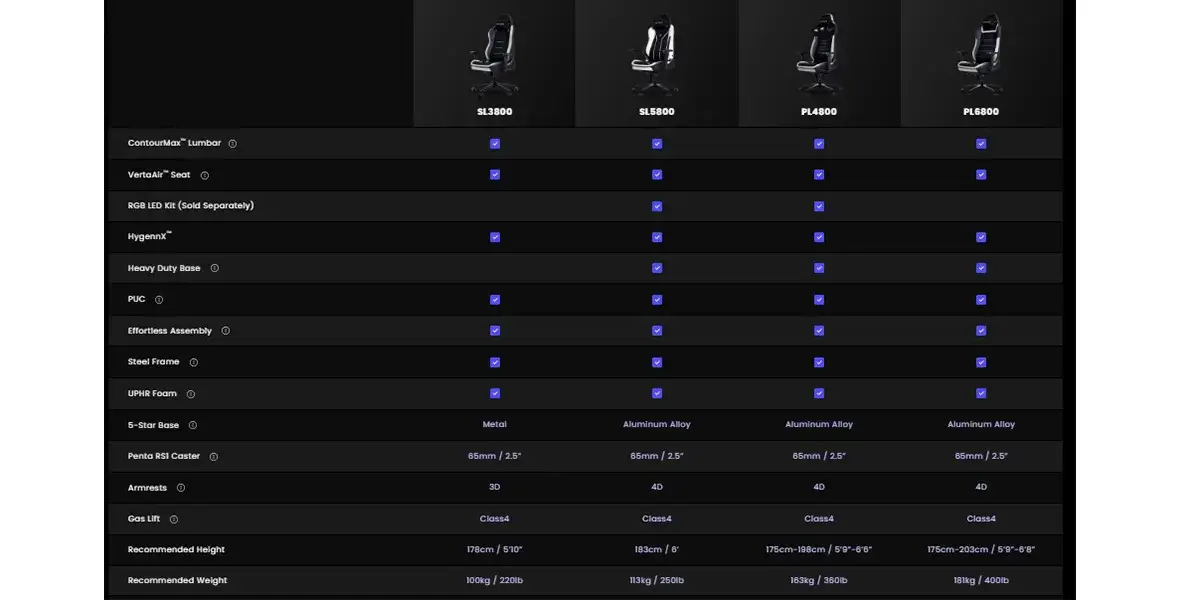Click PUC checkmark for SL3800
The width and height of the screenshot is (1200, 600).
pos(495,300)
